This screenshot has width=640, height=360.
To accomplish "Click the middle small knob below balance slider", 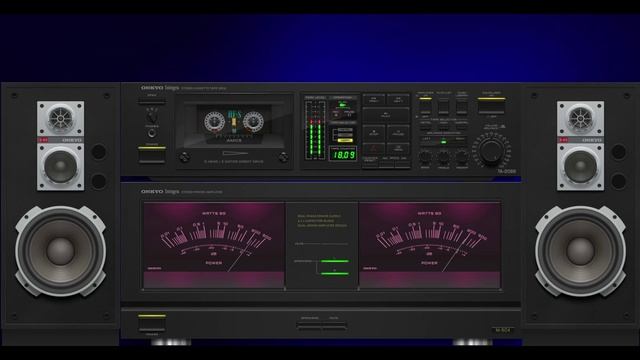I will (x=444, y=156).
